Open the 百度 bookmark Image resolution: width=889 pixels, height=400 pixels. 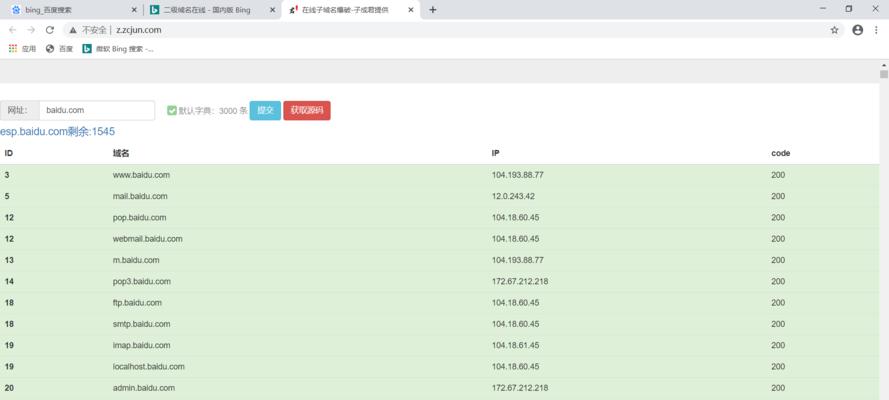[x=60, y=49]
